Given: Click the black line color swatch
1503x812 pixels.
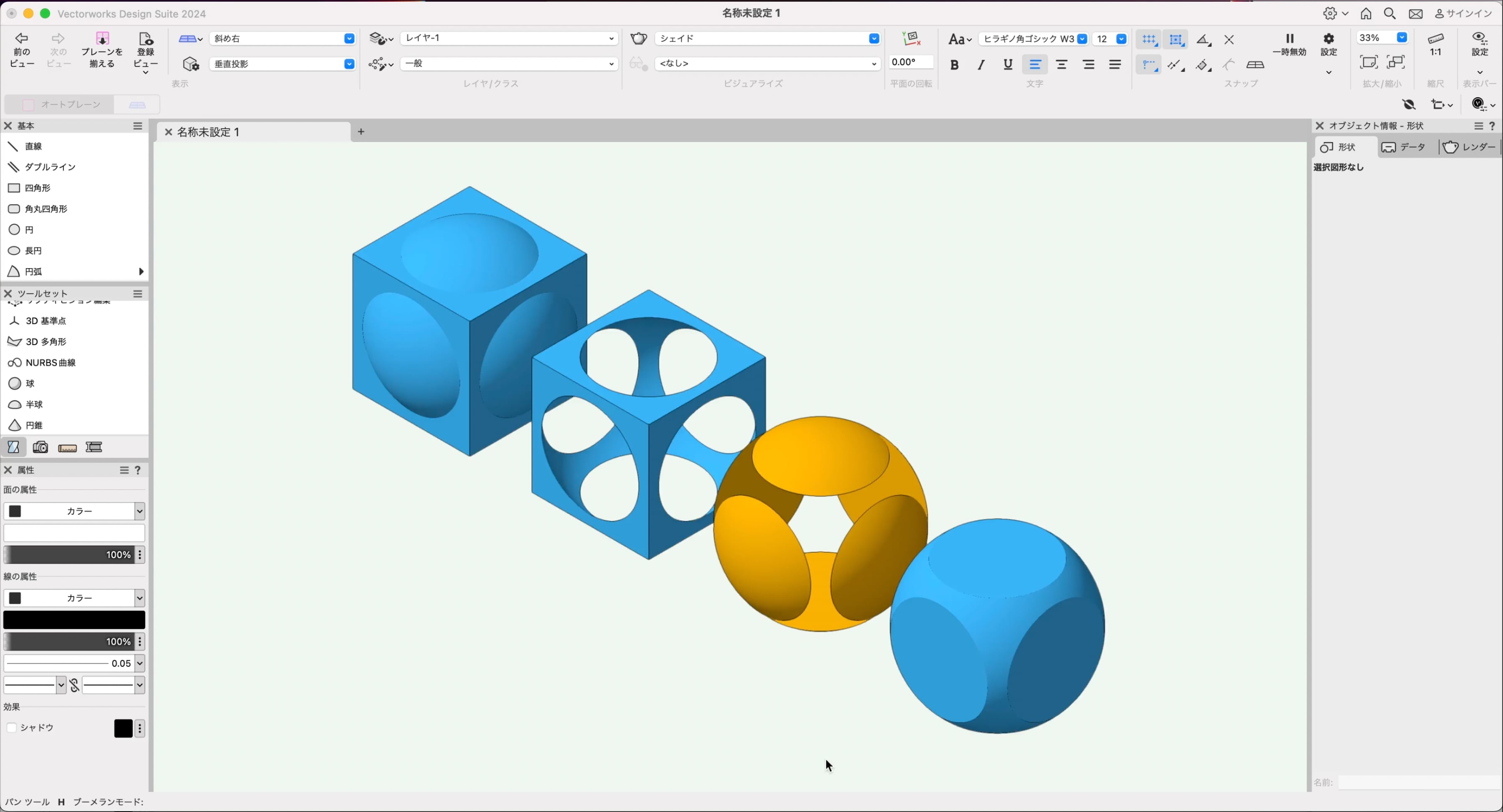Looking at the screenshot, I should click(x=74, y=620).
